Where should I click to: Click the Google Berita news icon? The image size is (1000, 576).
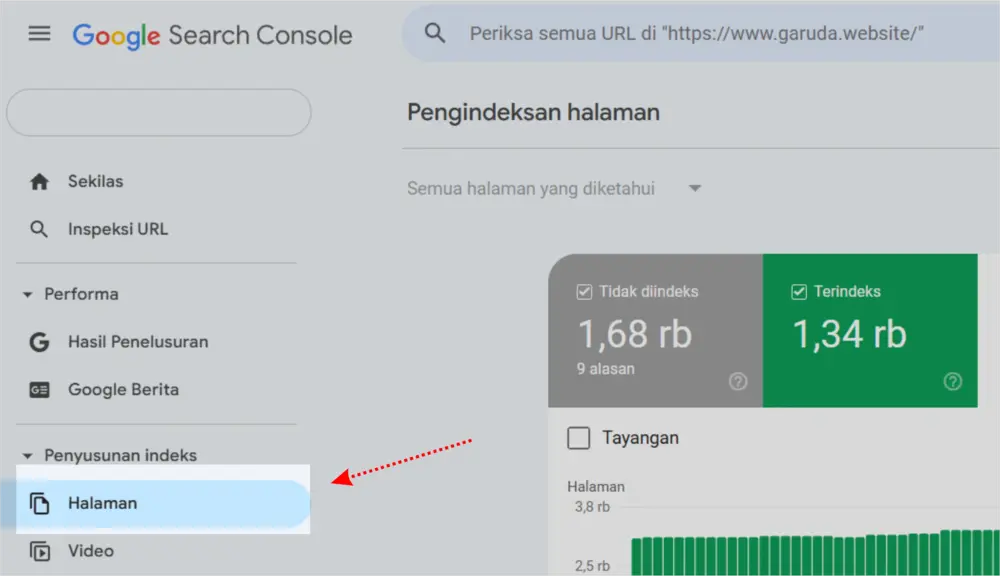click(39, 390)
